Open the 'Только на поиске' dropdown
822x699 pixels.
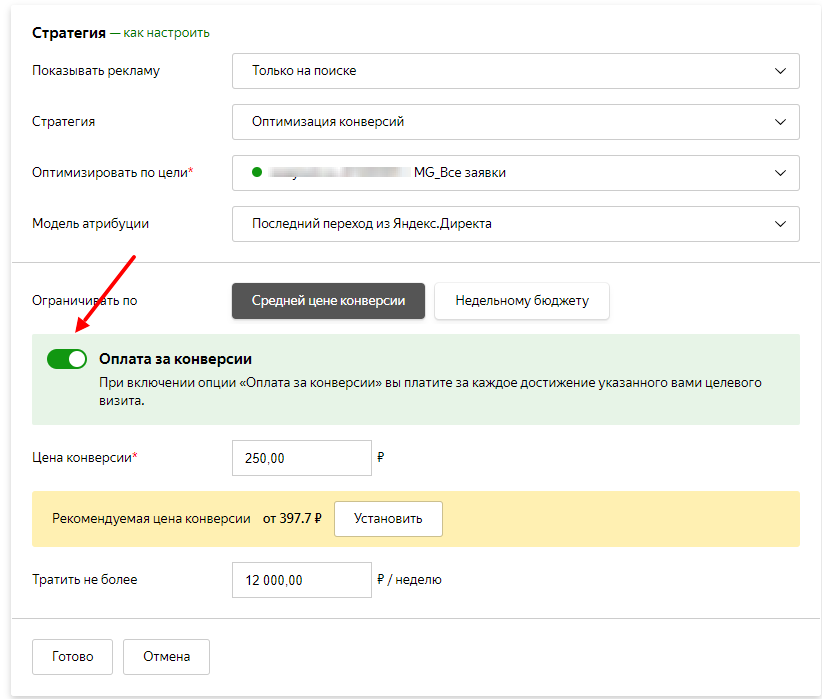500,71
